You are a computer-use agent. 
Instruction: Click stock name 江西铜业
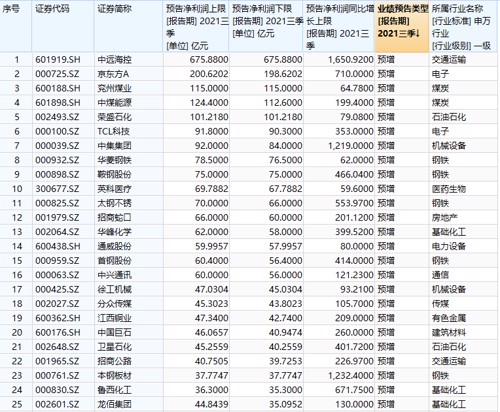tap(114, 318)
